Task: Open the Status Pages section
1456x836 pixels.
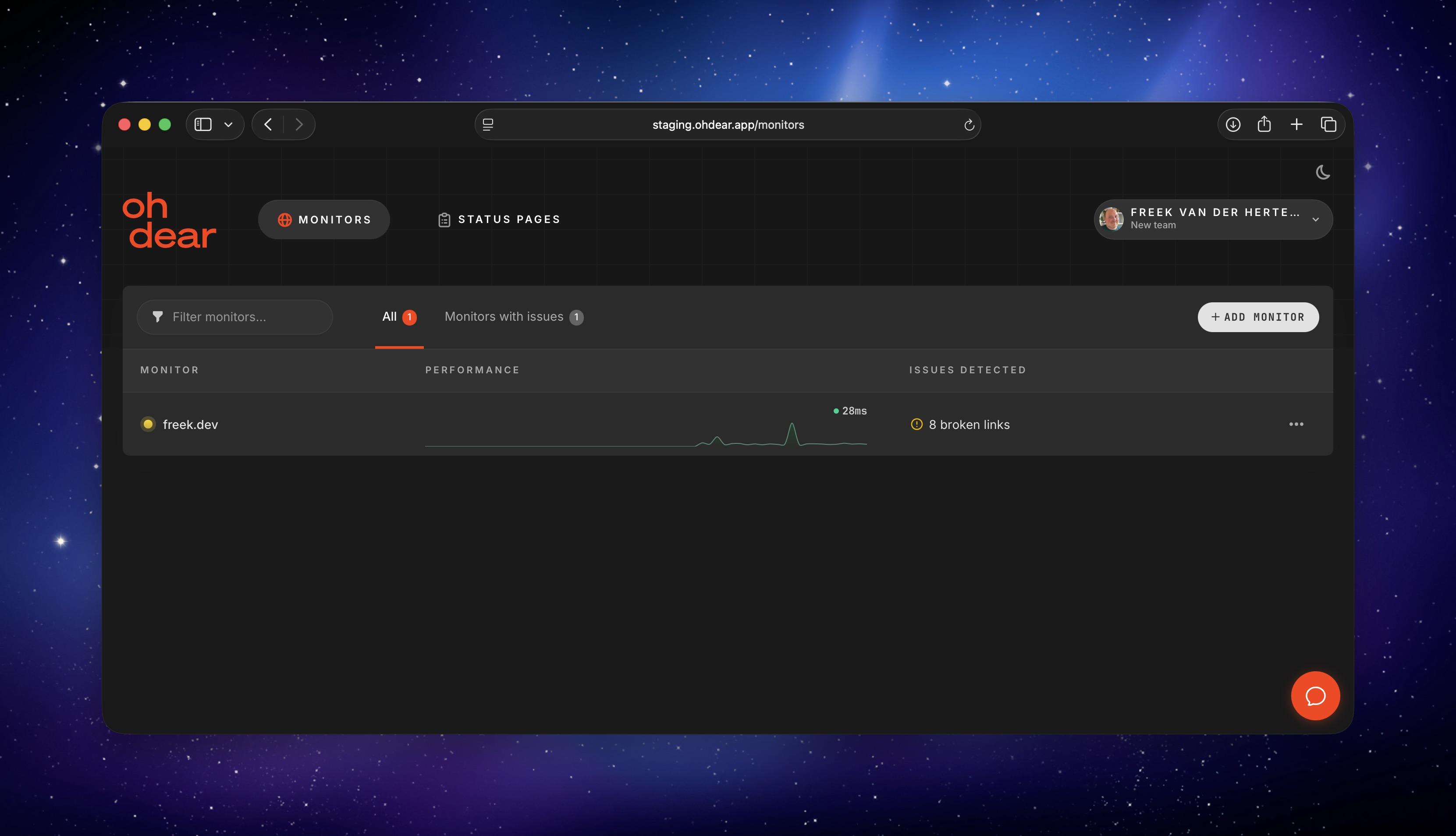Action: point(498,220)
